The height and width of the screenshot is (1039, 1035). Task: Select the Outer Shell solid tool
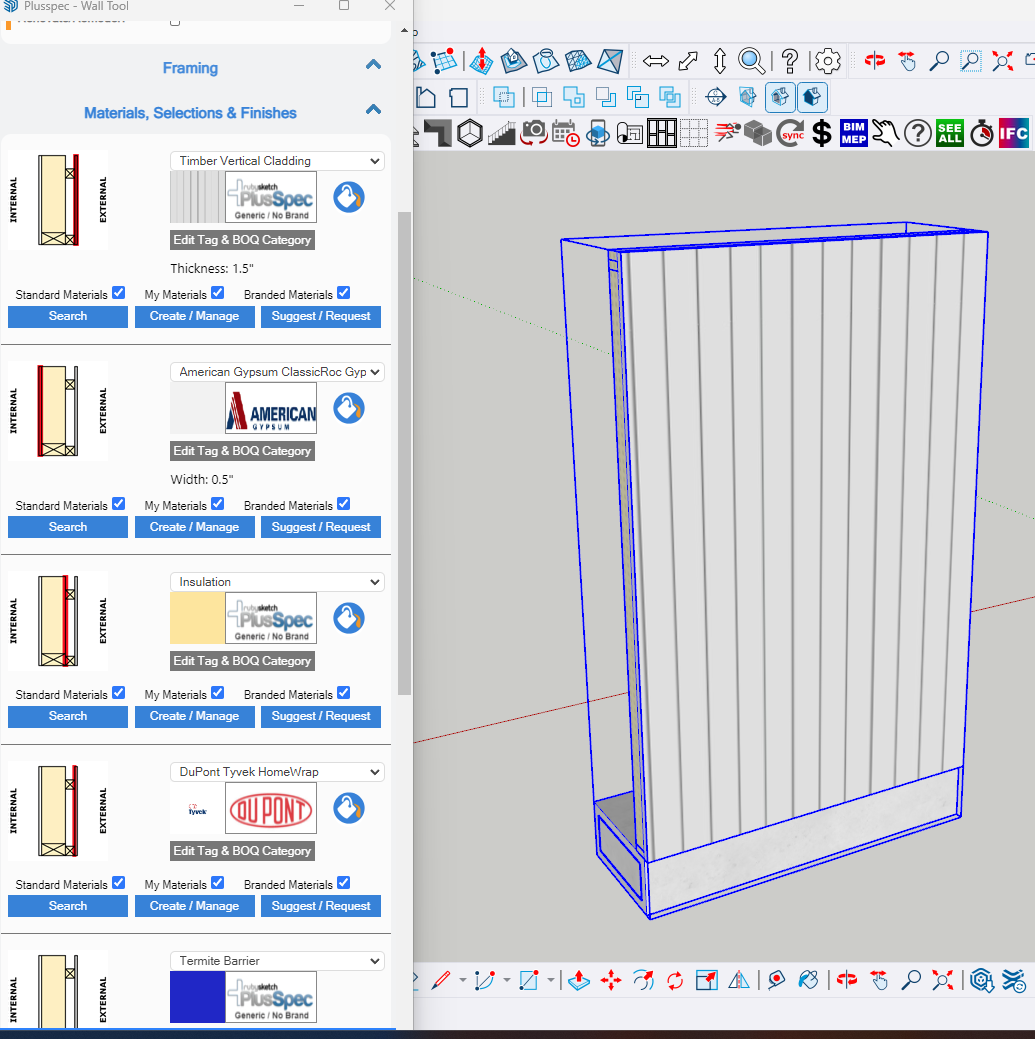(x=504, y=97)
